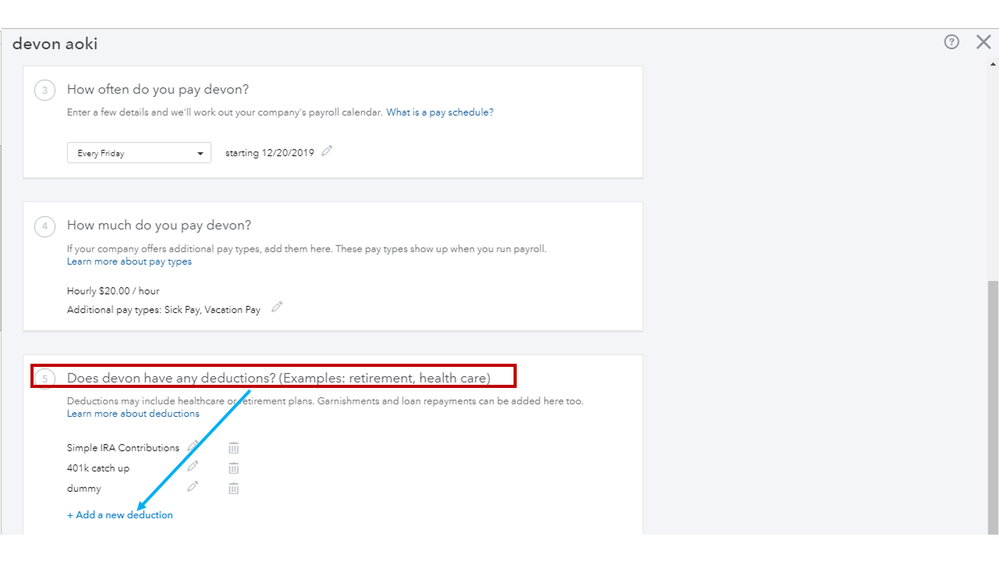999x562 pixels.
Task: Click the vertical scrollbar thumb
Action: [x=991, y=400]
